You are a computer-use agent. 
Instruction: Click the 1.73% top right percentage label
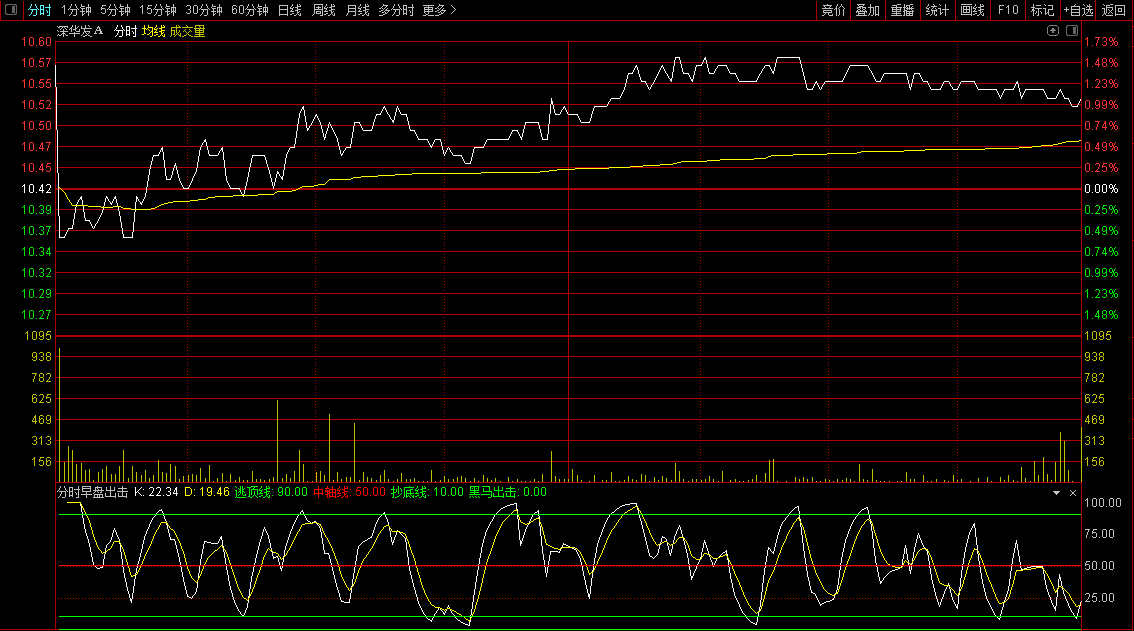tap(1101, 42)
